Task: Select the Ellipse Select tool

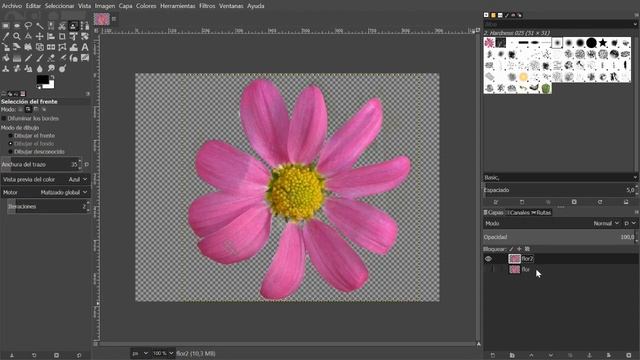Action: [x=17, y=26]
